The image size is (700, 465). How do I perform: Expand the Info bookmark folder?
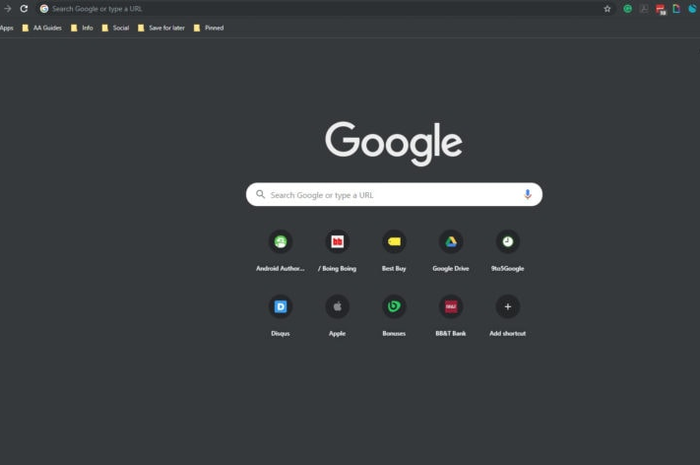[82, 28]
